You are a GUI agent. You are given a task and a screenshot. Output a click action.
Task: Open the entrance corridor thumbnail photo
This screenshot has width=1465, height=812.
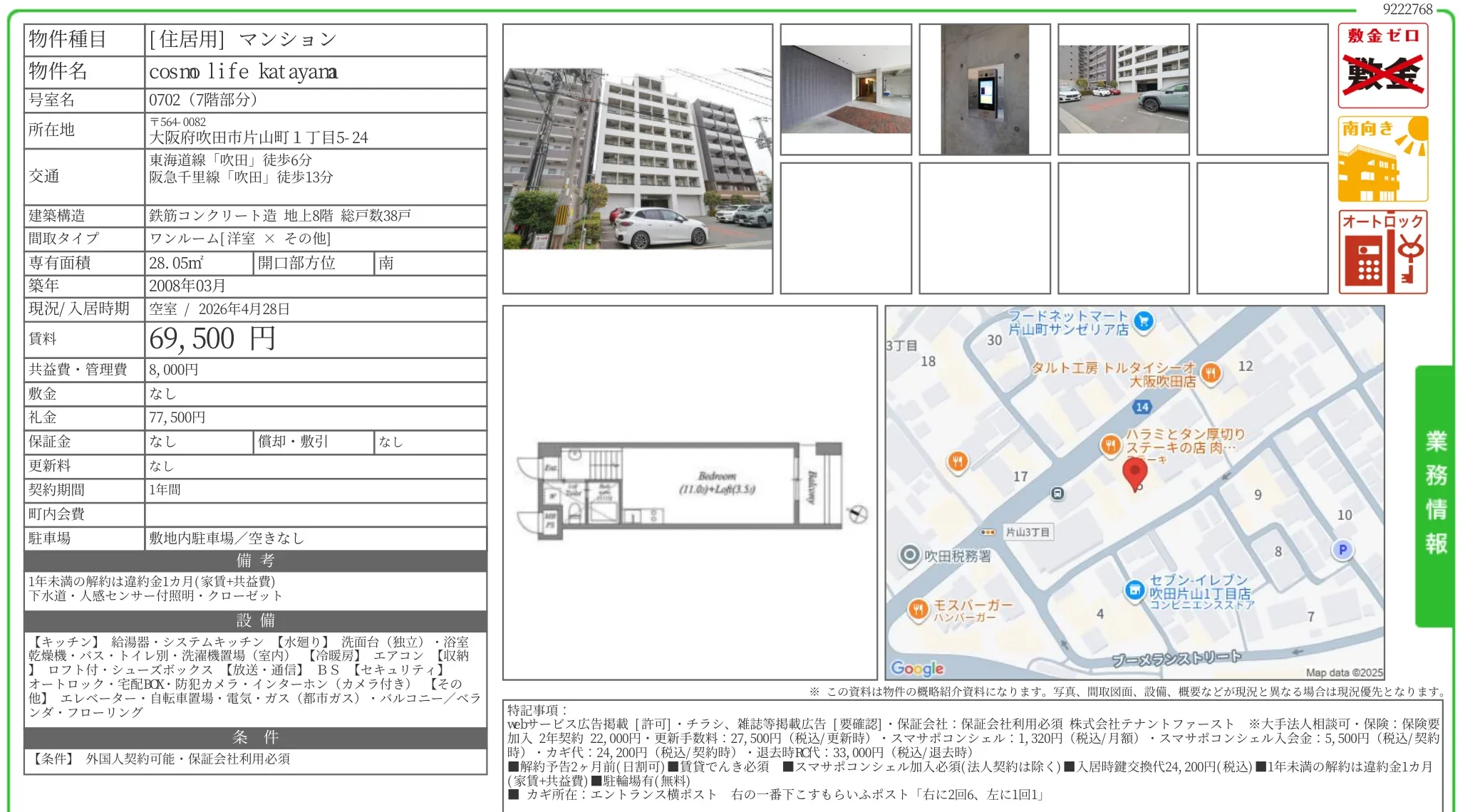(846, 90)
